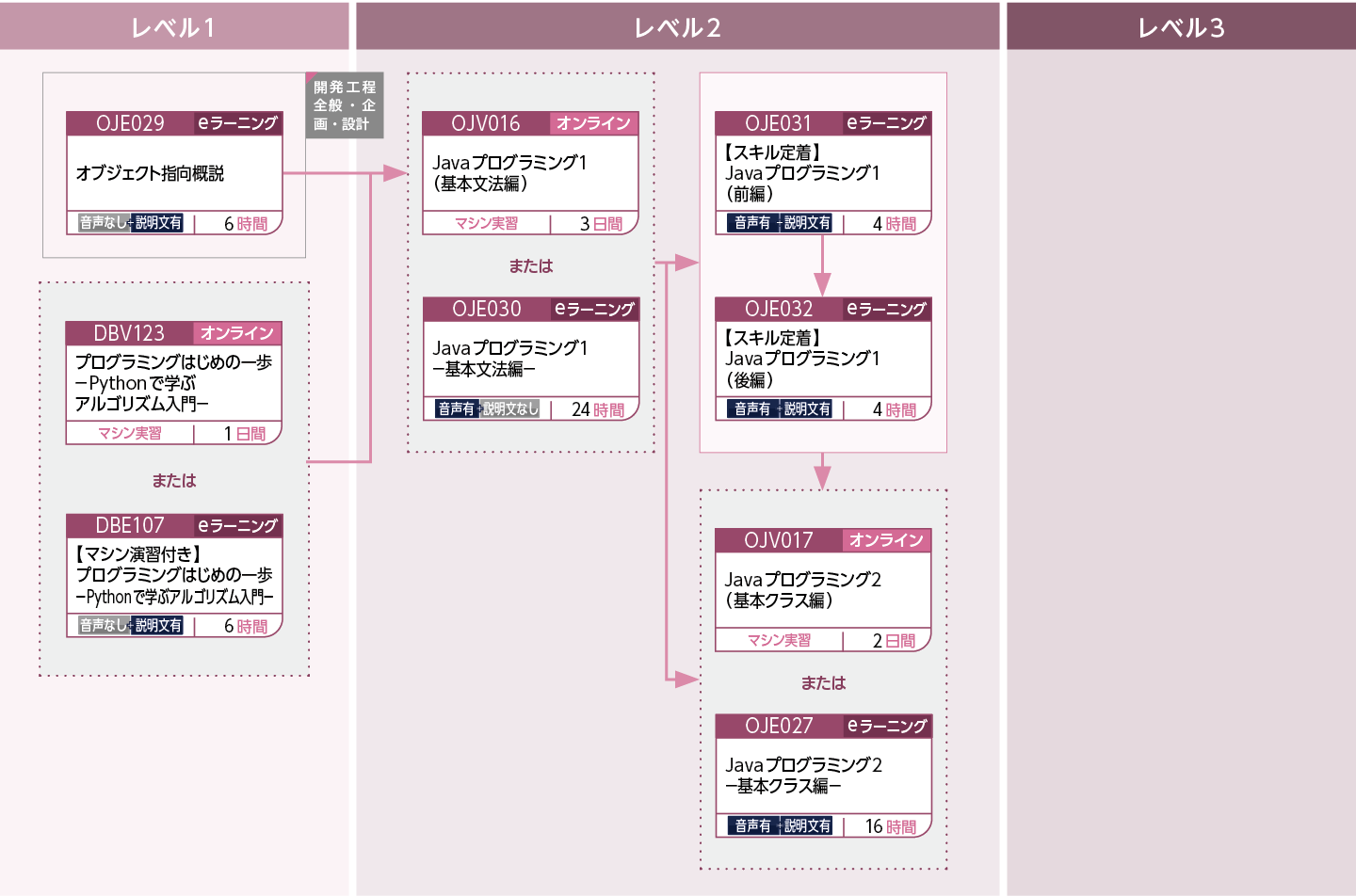Click the 6時間 duration of OJE029
The width and height of the screenshot is (1356, 896).
pos(246,224)
